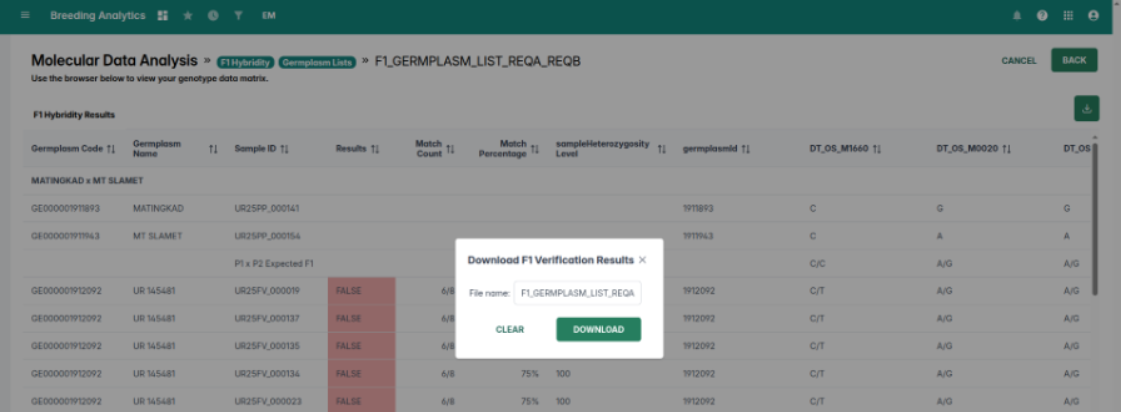Open notifications bell
Viewport: 1121px width, 412px height.
tap(1018, 16)
